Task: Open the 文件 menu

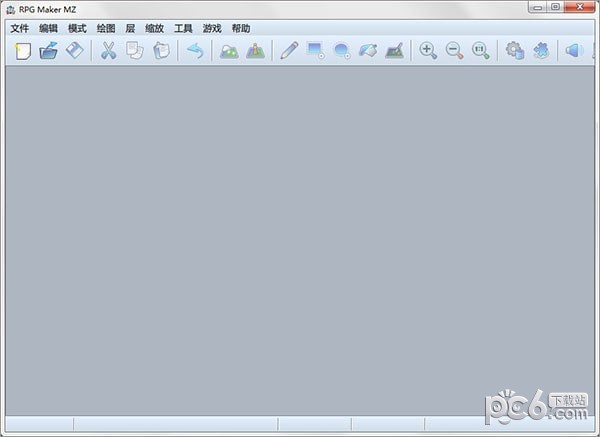Action: coord(20,28)
